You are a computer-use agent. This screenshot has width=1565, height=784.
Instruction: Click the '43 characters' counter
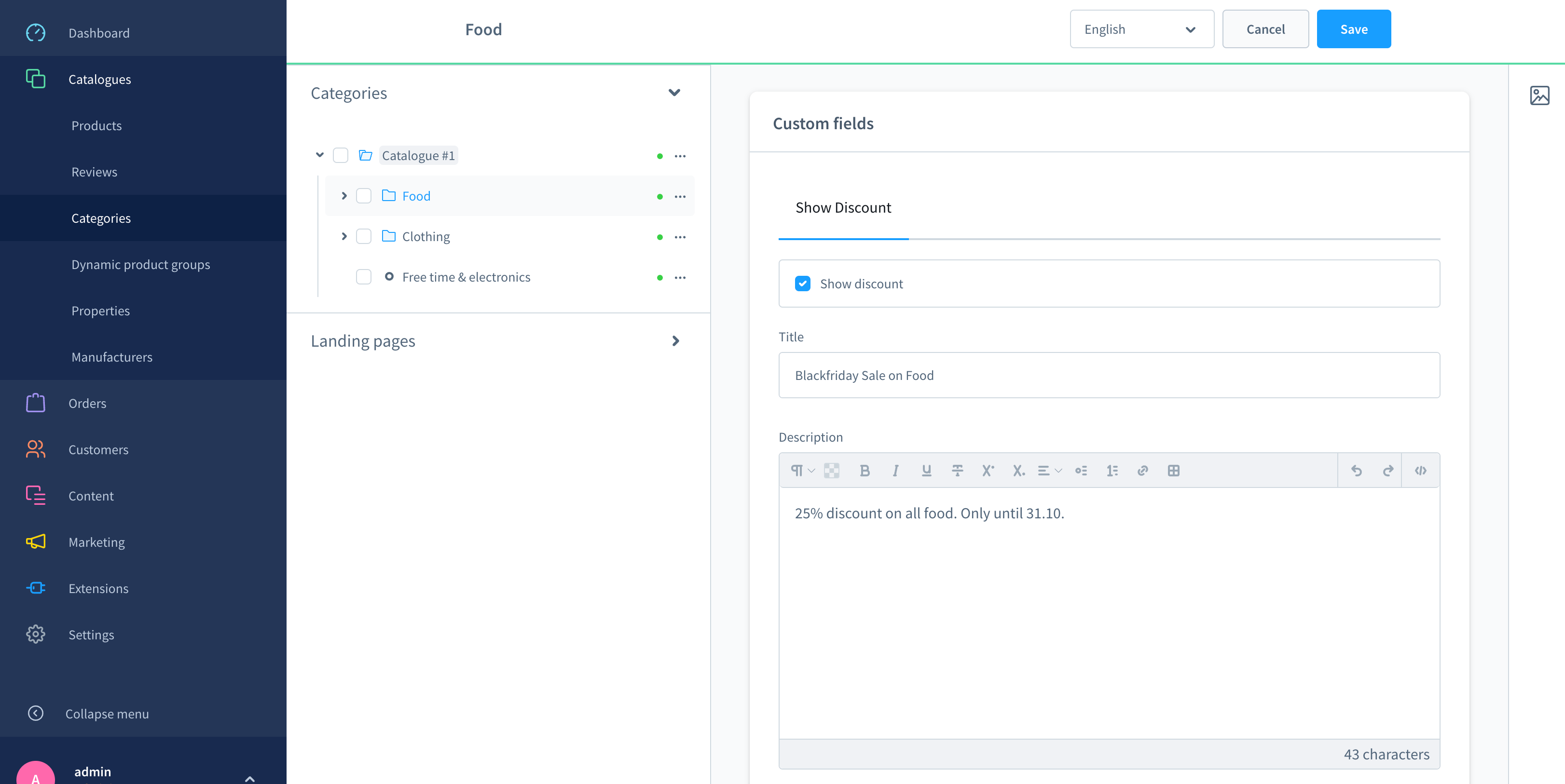pyautogui.click(x=1386, y=754)
